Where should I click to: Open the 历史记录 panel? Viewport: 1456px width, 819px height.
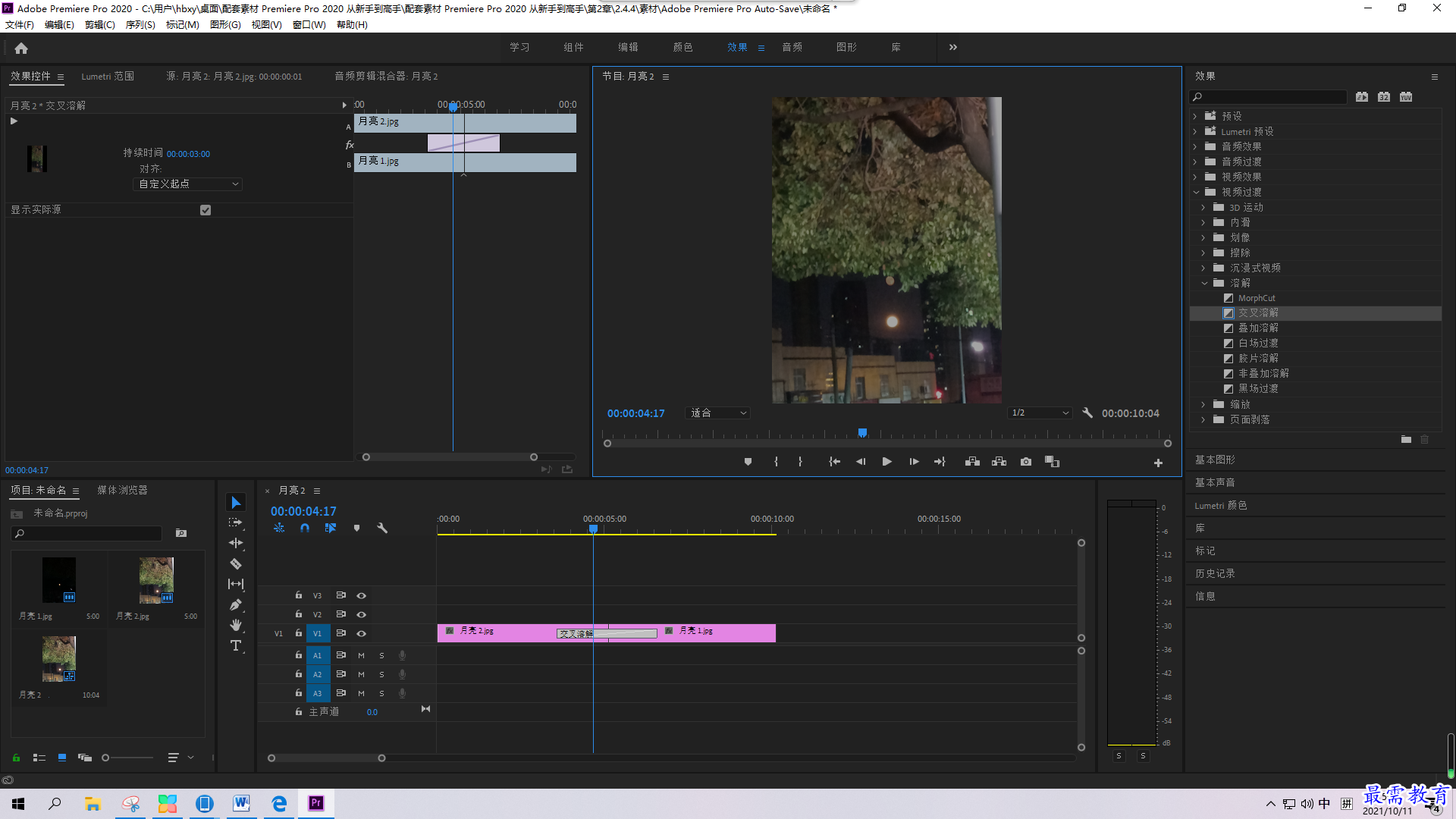(1216, 574)
